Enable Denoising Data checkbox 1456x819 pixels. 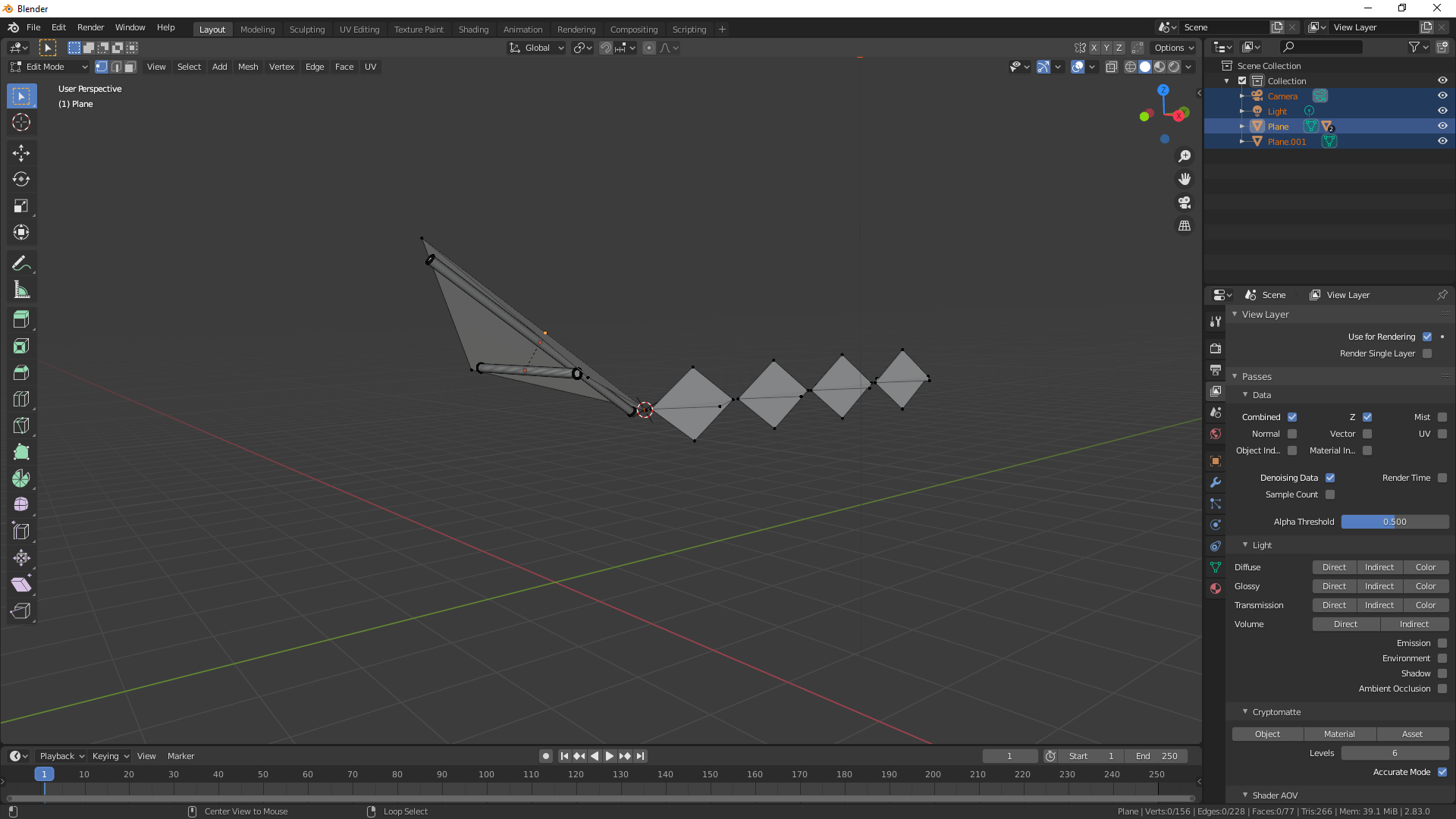coord(1330,477)
